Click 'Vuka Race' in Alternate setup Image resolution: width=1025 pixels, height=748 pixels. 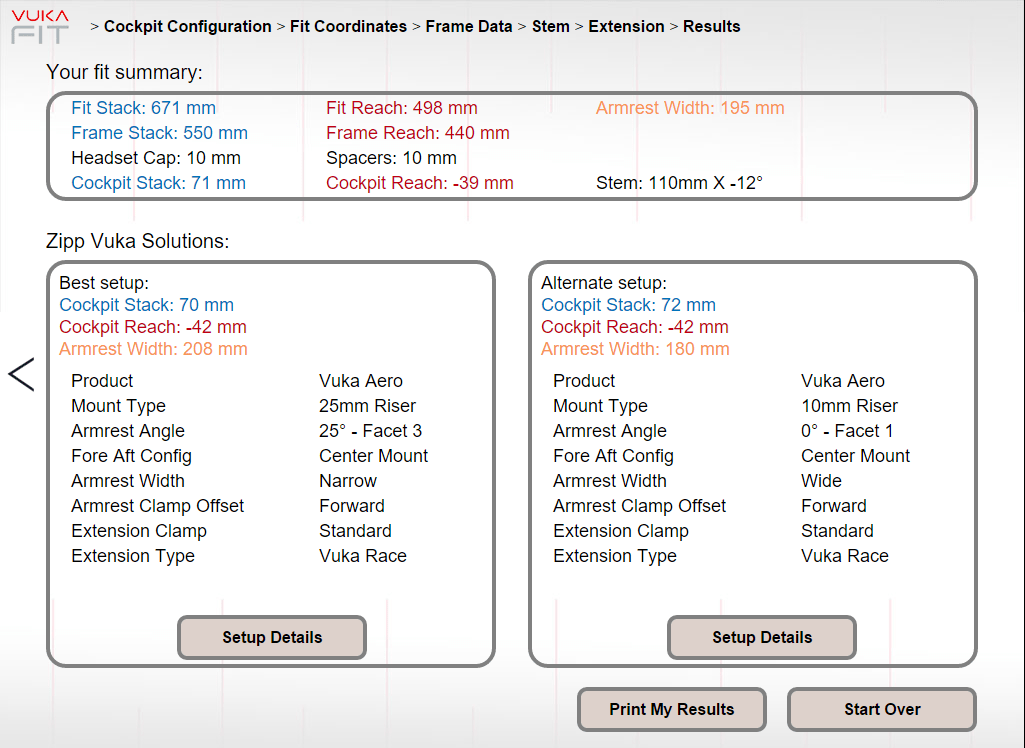[x=845, y=556]
